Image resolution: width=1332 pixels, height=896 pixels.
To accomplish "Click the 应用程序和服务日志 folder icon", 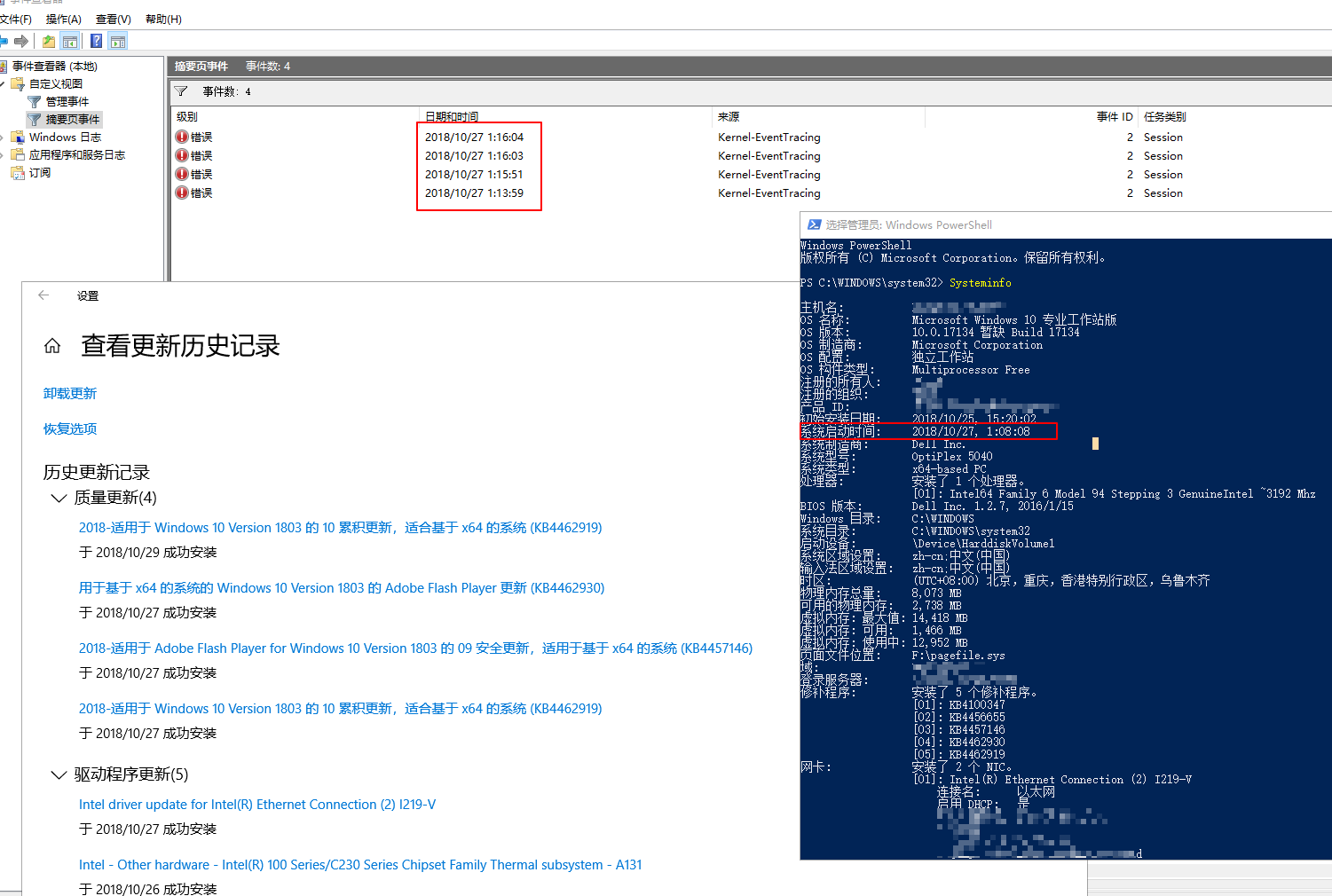I will click(x=18, y=154).
